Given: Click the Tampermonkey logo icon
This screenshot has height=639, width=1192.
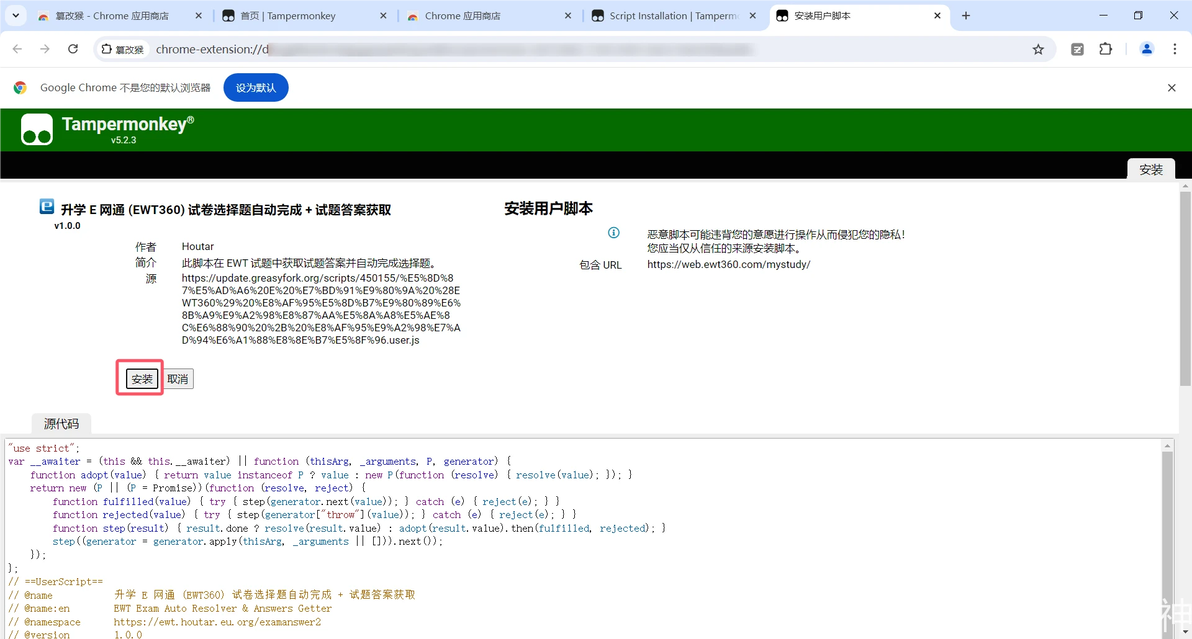Looking at the screenshot, I should tap(36, 129).
